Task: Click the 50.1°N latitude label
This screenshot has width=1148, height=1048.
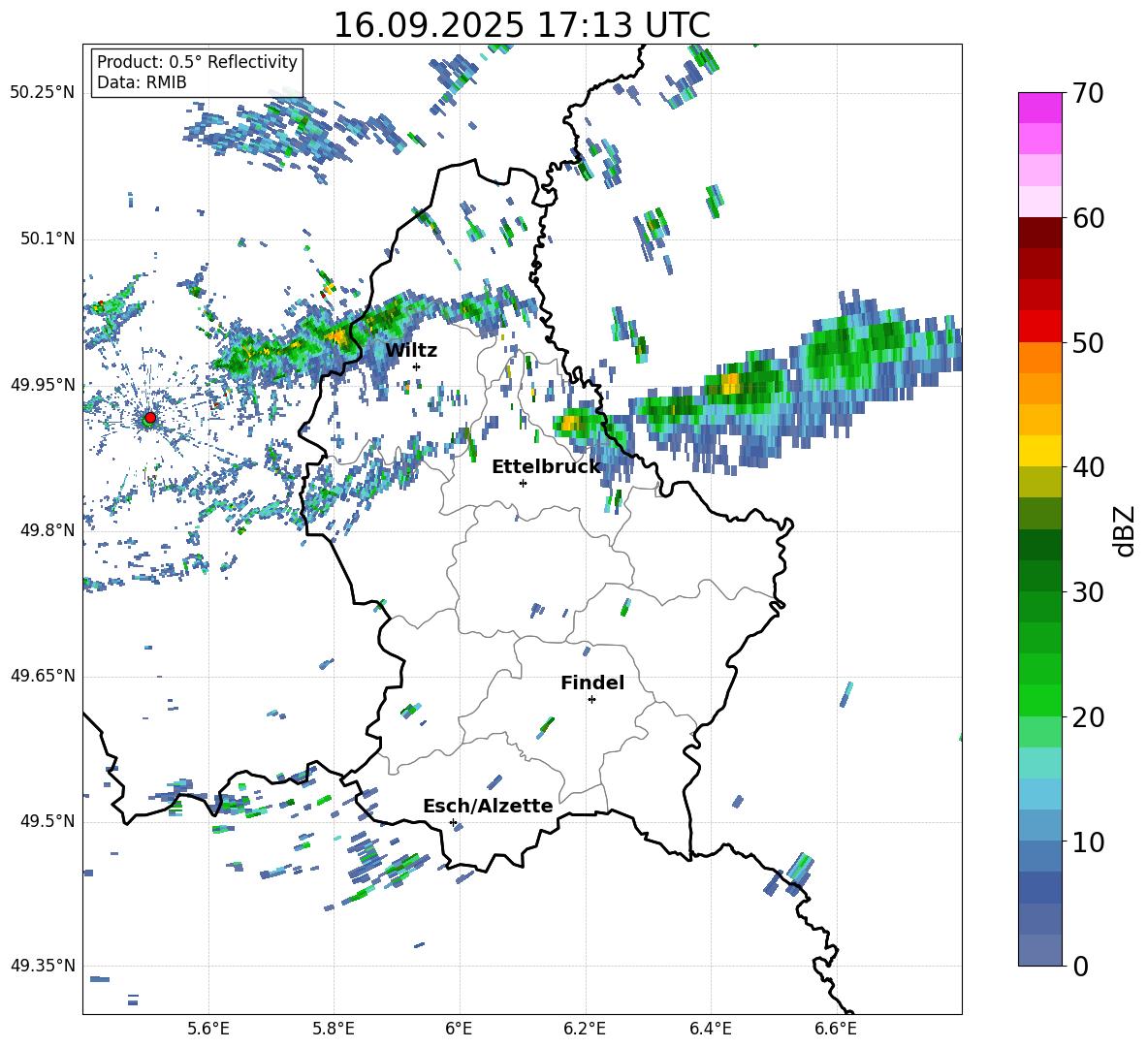Action: [x=47, y=238]
